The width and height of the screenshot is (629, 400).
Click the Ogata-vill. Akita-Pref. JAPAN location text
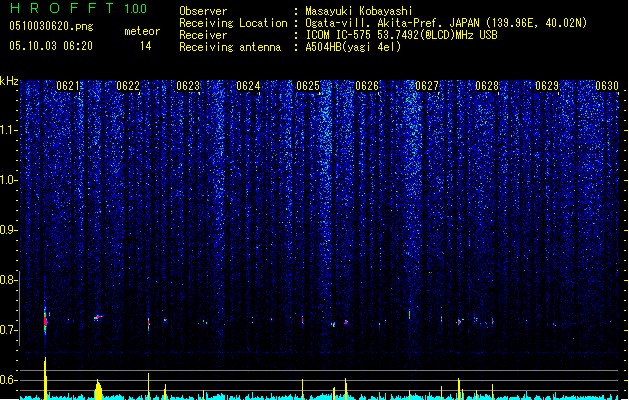coord(446,23)
